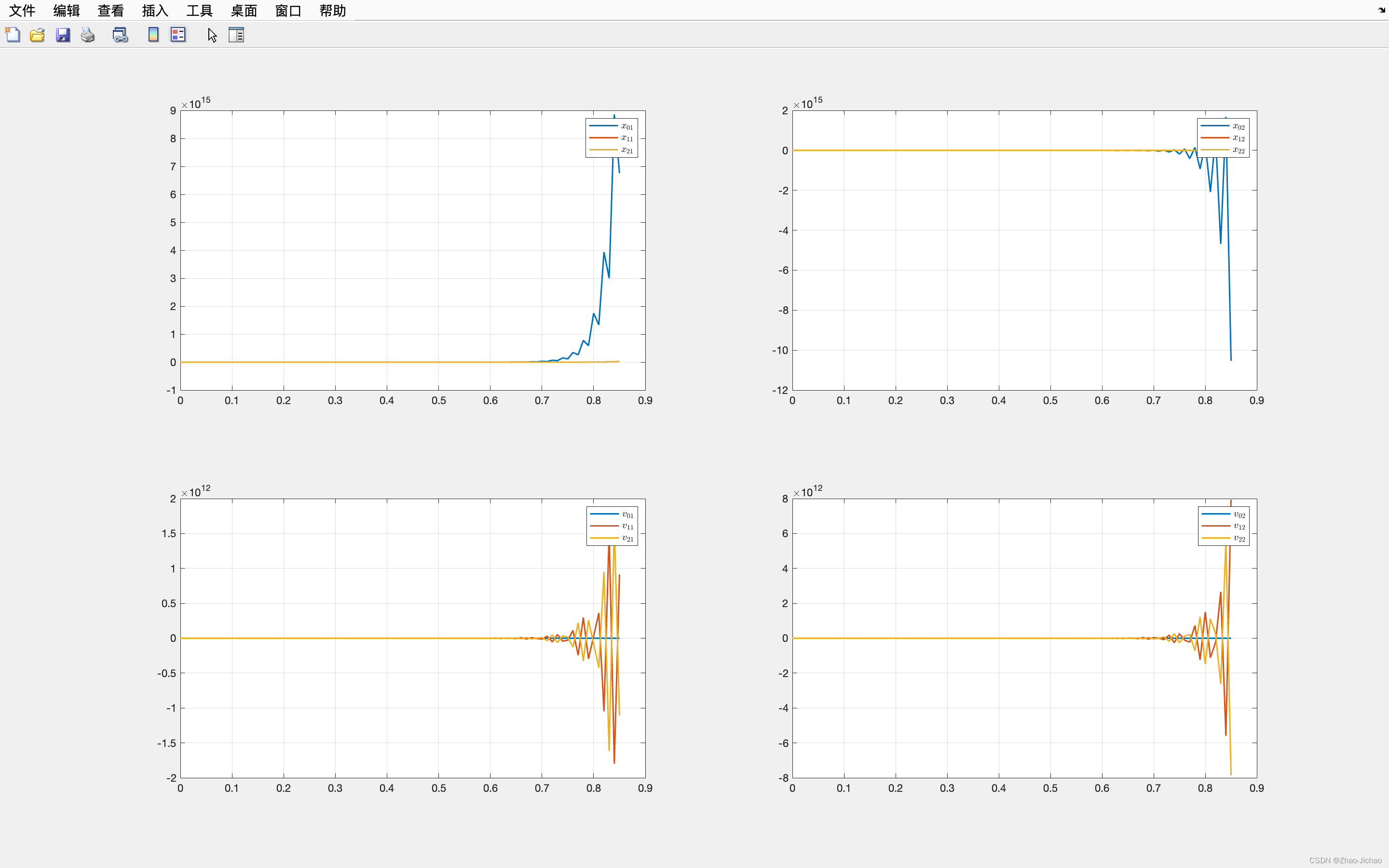Click the Open File folder icon
The width and height of the screenshot is (1389, 868).
[x=37, y=35]
